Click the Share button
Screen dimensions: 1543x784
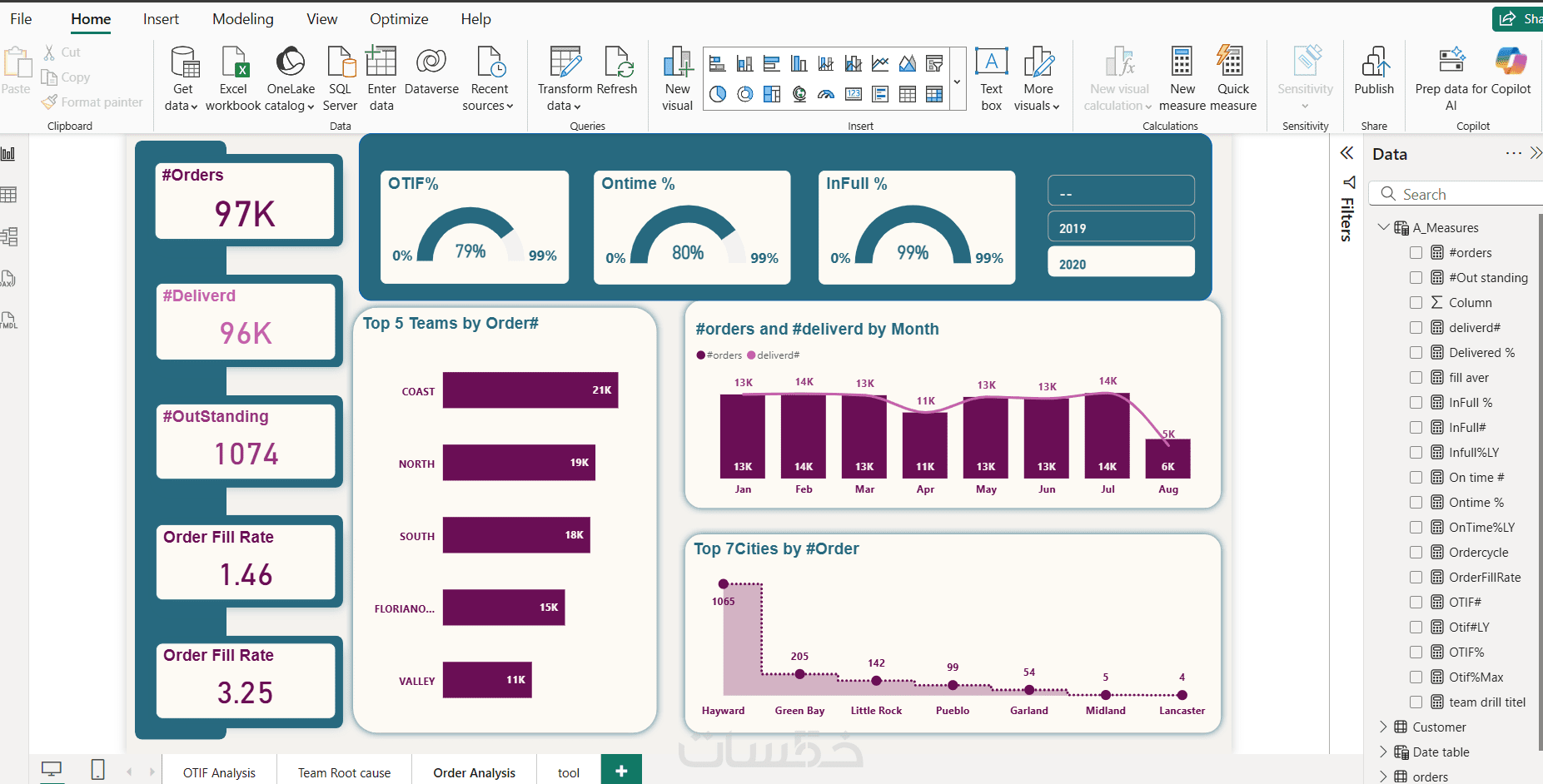point(1518,18)
